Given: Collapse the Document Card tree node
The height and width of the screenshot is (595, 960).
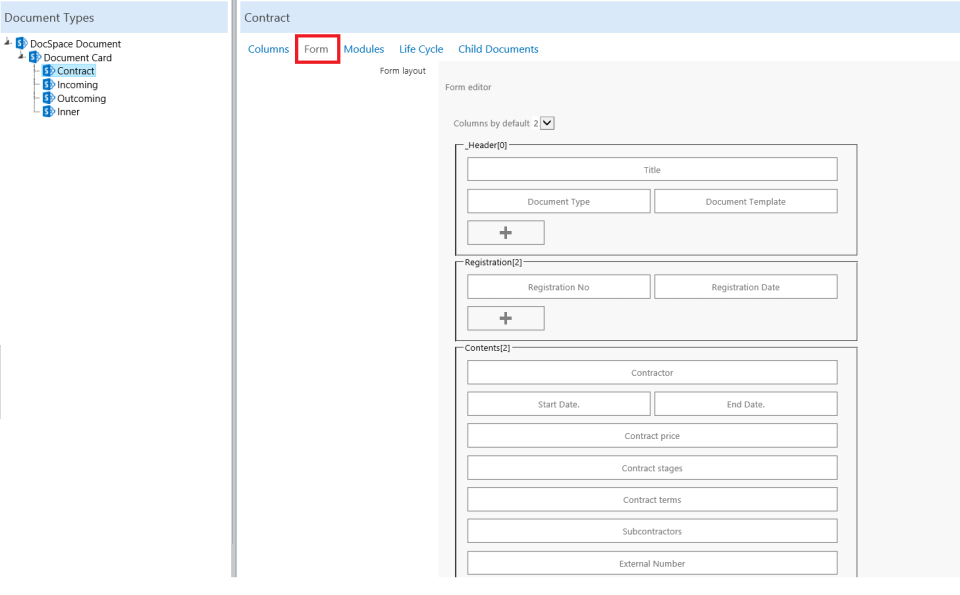Looking at the screenshot, I should (x=22, y=57).
